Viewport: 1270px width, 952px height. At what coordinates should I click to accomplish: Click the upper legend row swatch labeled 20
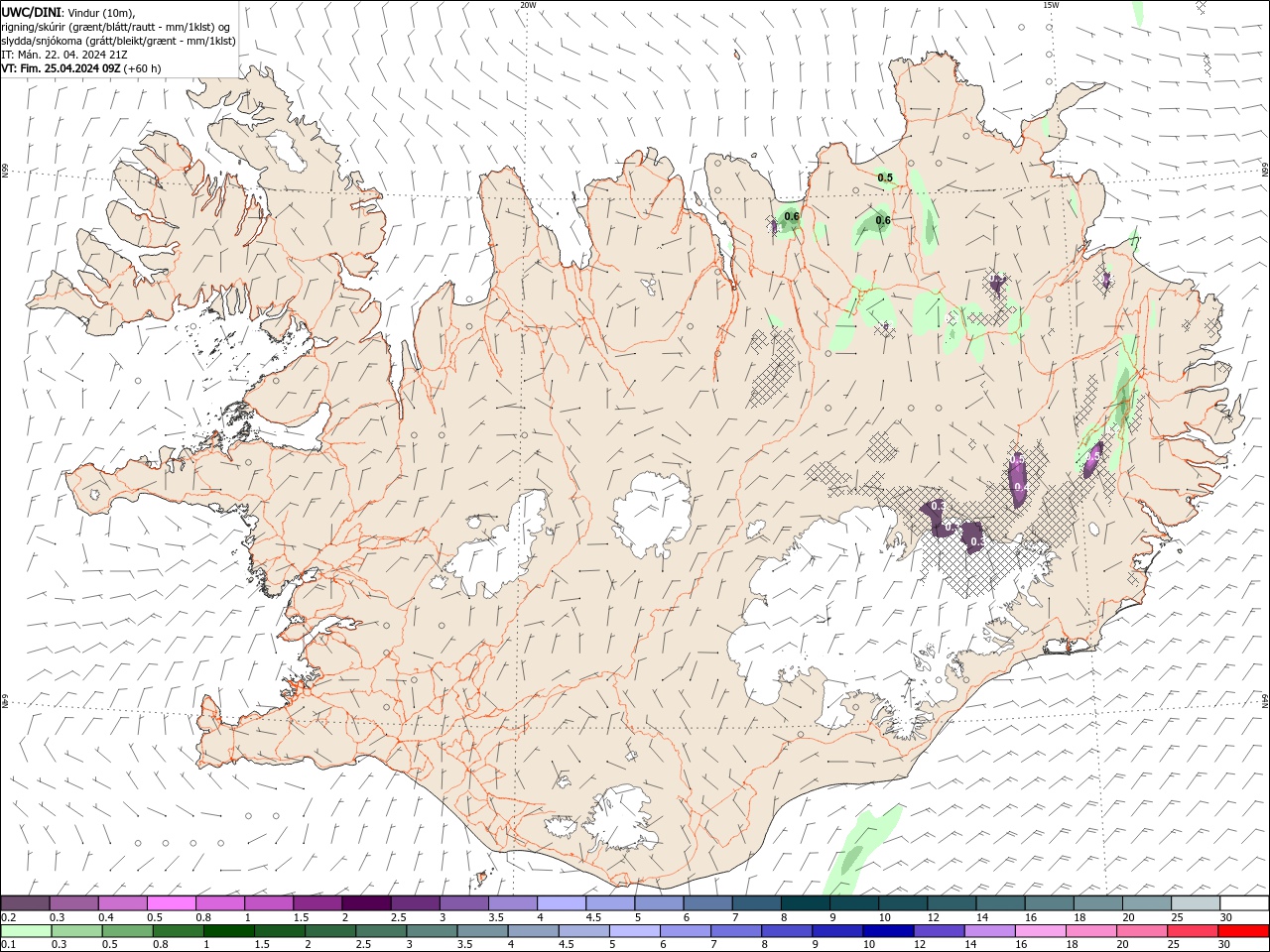coord(1146,903)
